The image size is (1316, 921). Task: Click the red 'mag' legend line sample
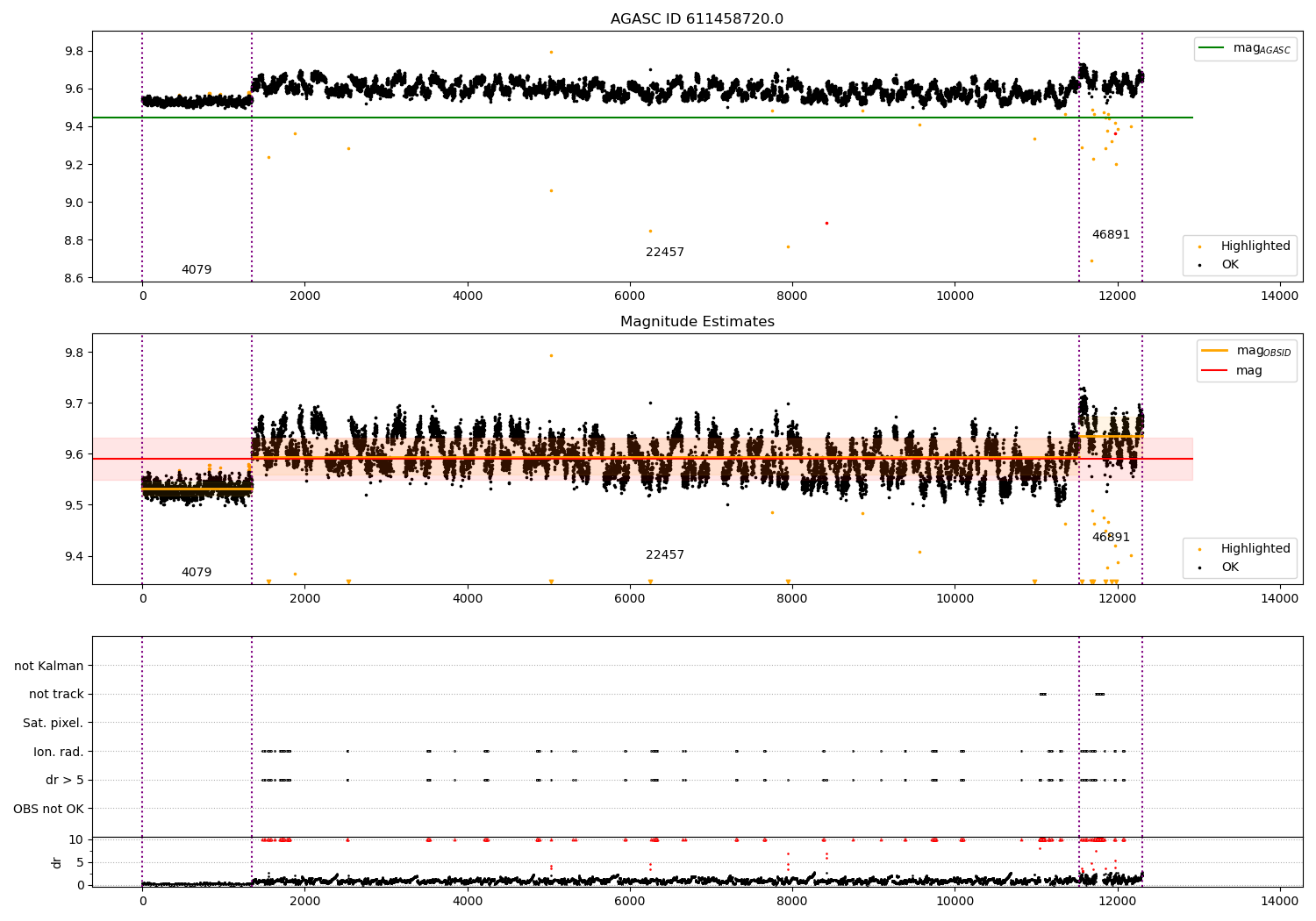pyautogui.click(x=1215, y=370)
